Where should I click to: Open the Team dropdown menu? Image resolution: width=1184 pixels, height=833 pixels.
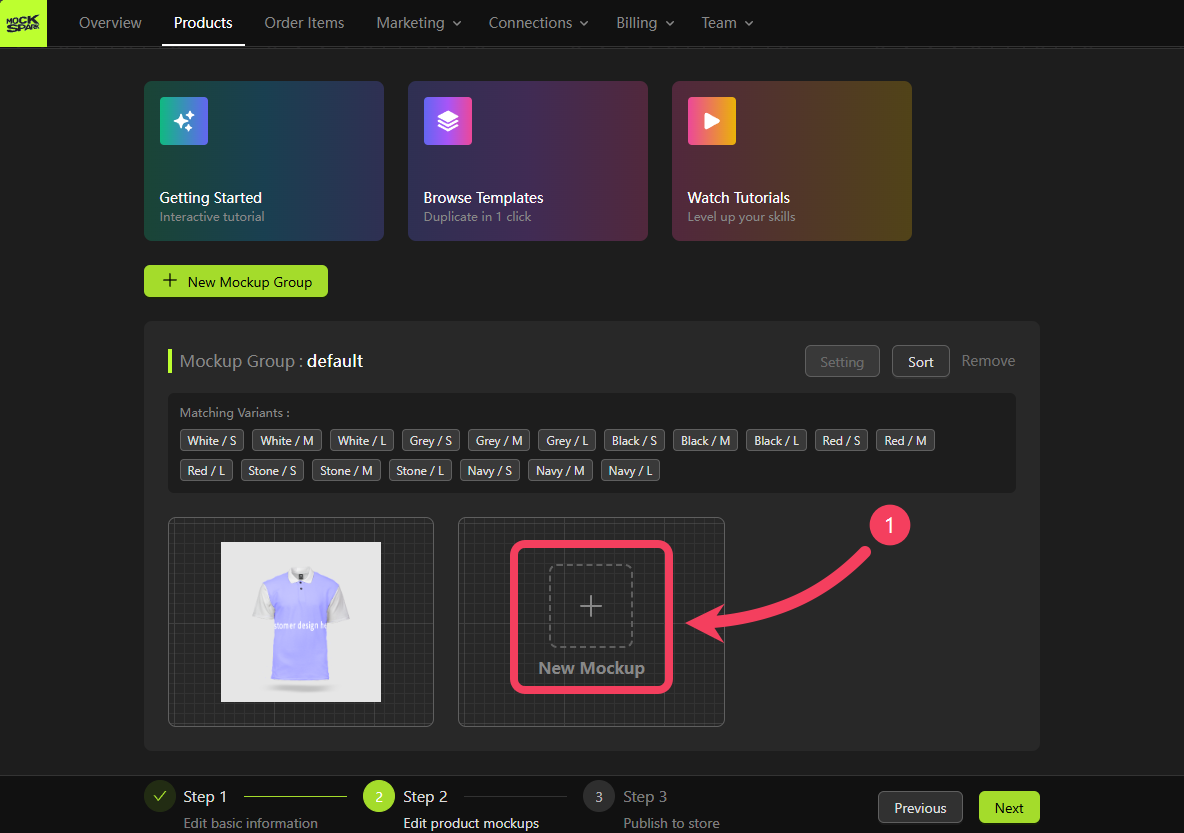click(726, 23)
